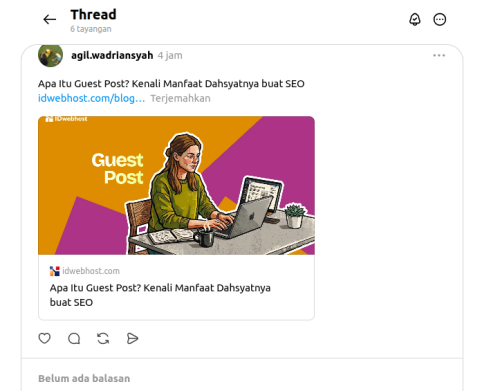Click the notification bell icon
The image size is (500, 391).
[x=415, y=19]
